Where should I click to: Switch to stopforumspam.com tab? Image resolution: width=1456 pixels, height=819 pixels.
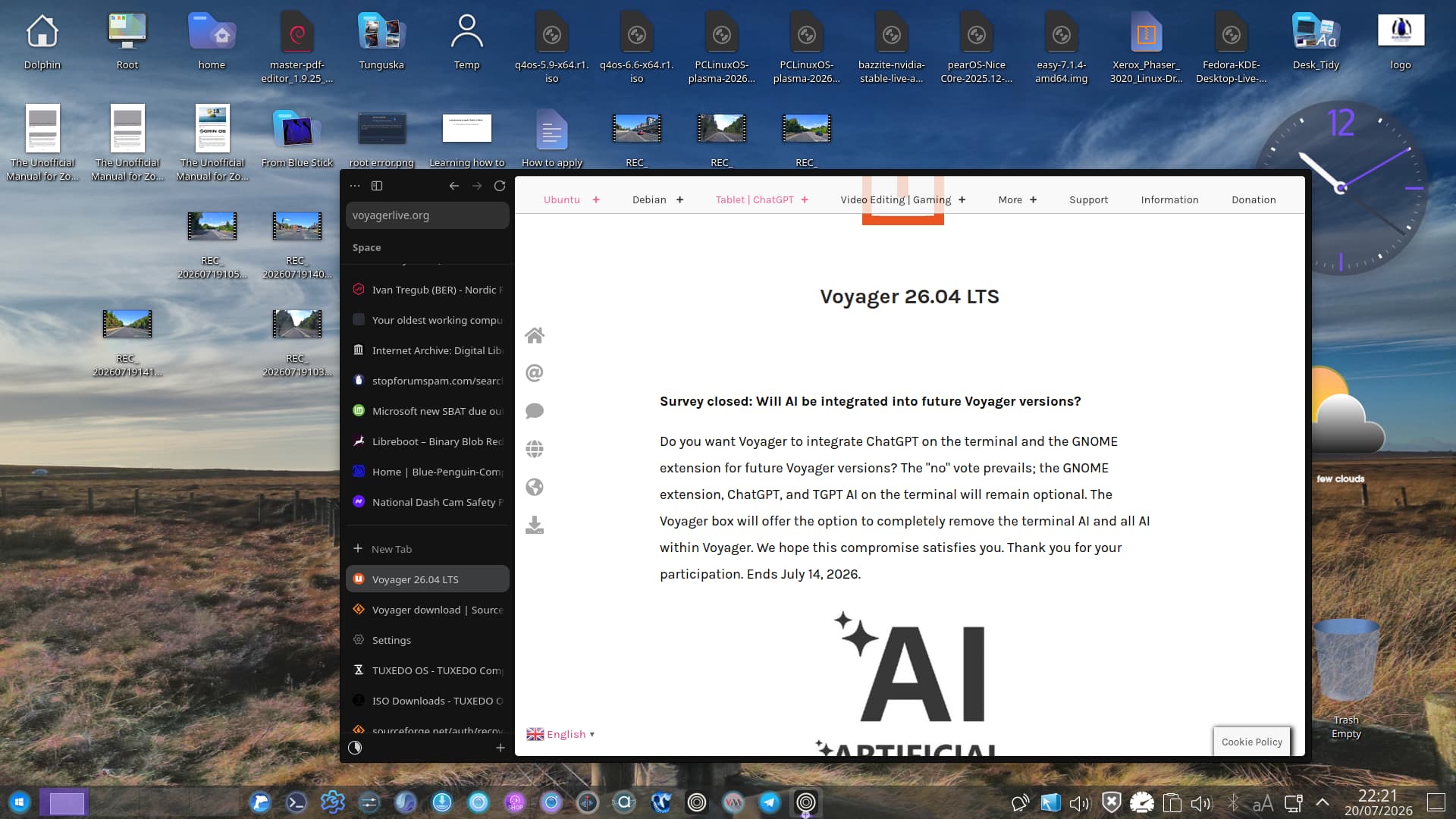[x=428, y=381]
